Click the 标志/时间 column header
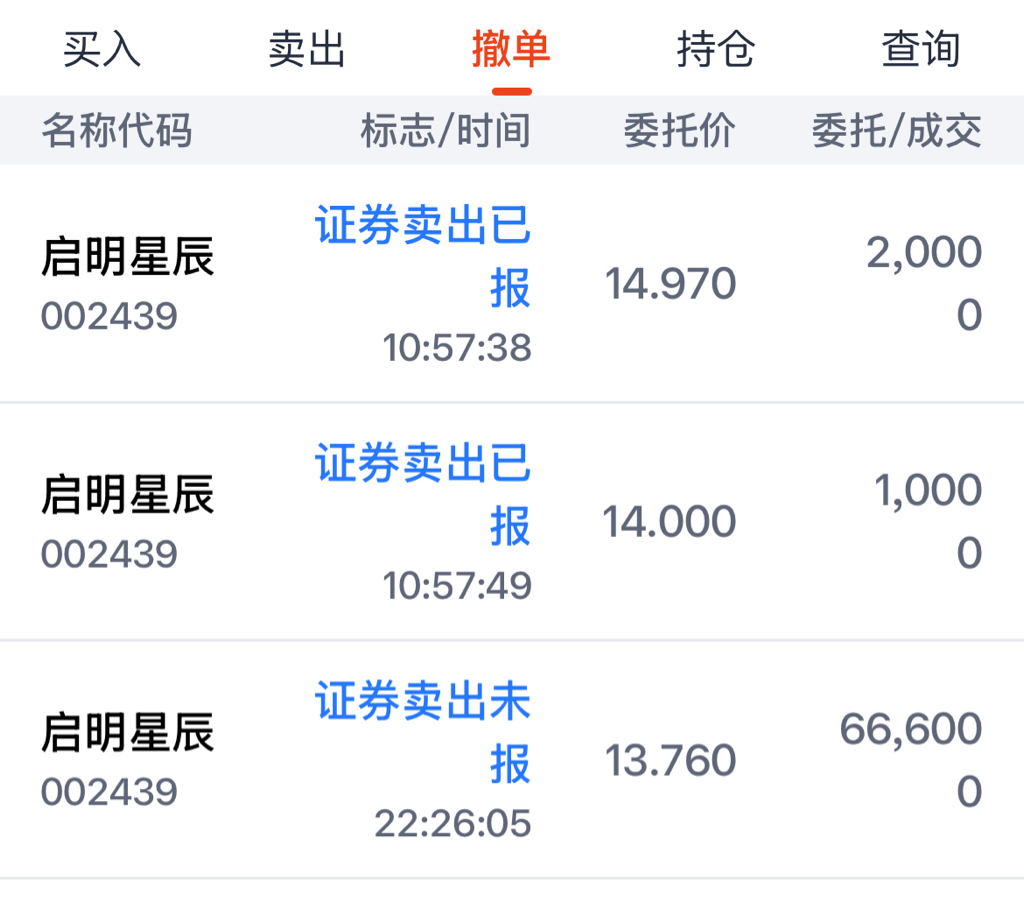Image resolution: width=1024 pixels, height=910 pixels. [445, 130]
